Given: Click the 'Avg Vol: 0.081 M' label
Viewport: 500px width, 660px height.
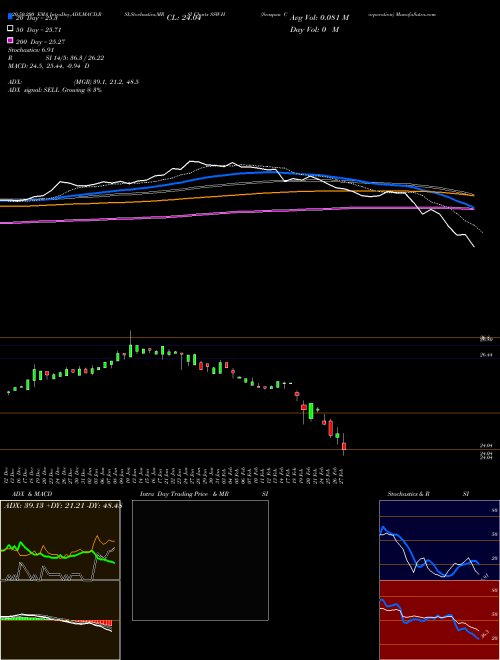Looking at the screenshot, I should (x=319, y=18).
